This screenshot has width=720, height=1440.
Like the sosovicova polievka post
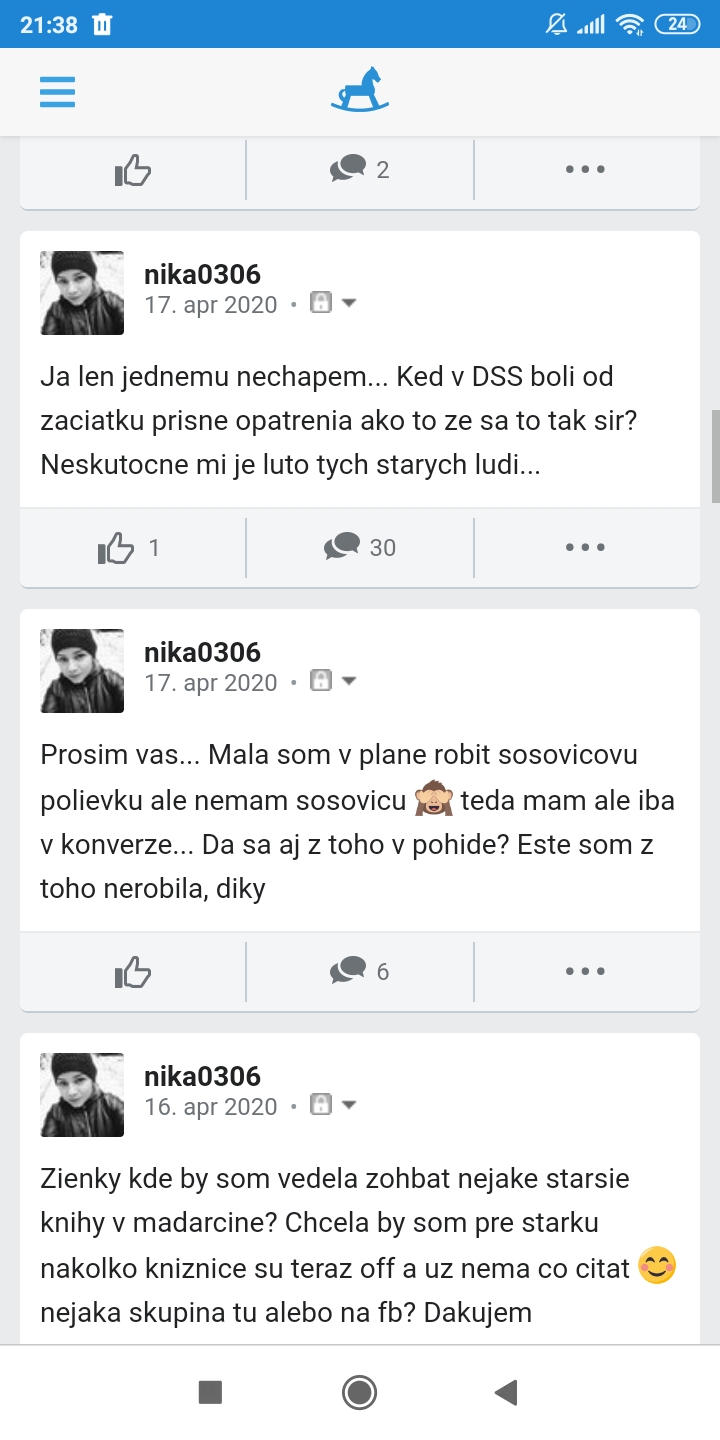click(132, 972)
